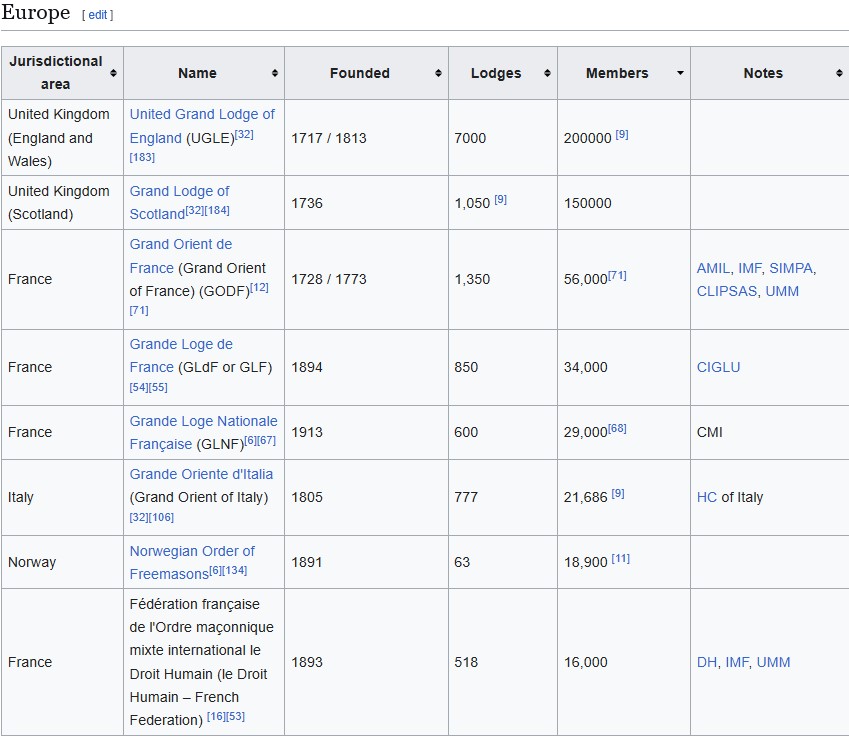Sort table by Founded column arrows
The height and width of the screenshot is (736, 849).
438,73
